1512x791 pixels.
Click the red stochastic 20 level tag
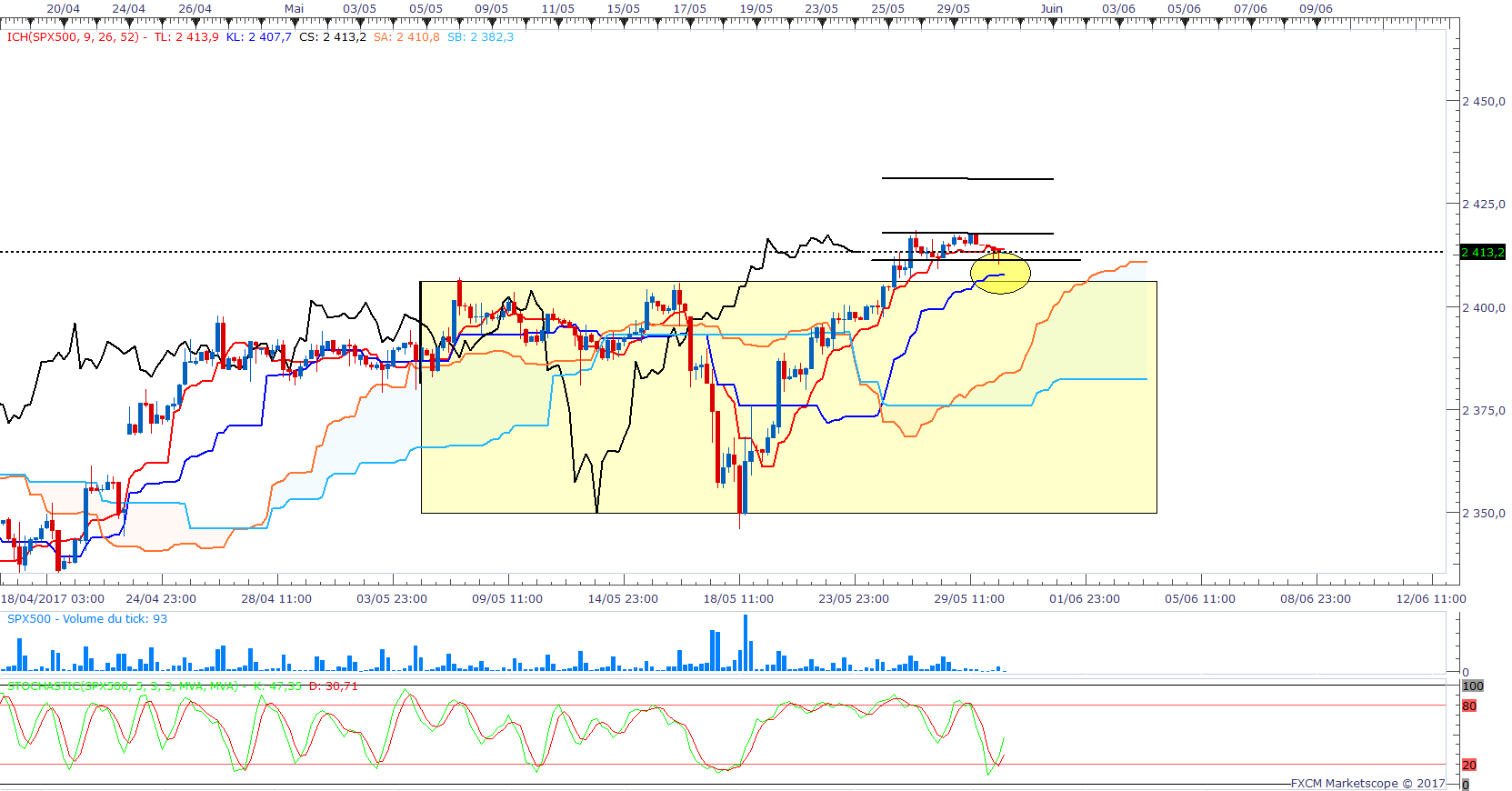1469,766
